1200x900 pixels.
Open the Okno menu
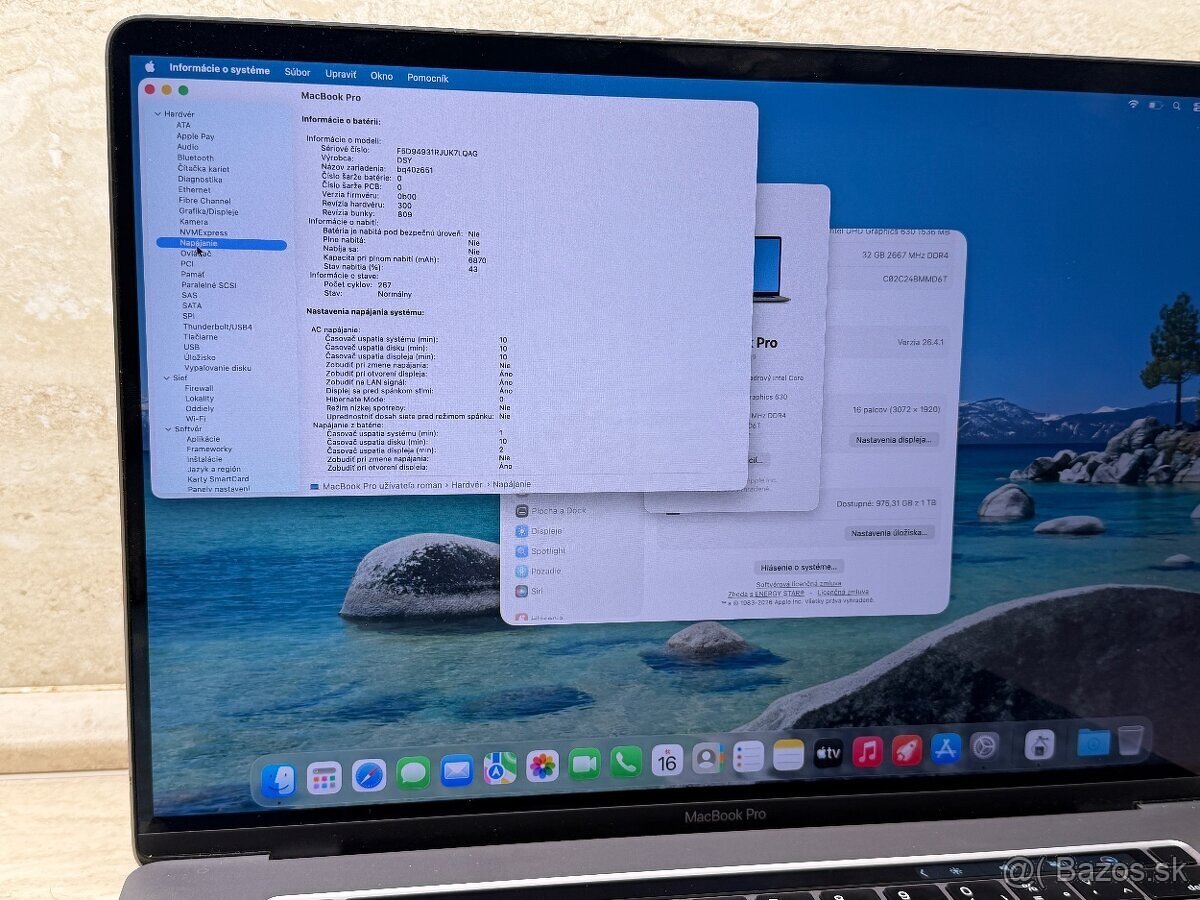(x=381, y=76)
